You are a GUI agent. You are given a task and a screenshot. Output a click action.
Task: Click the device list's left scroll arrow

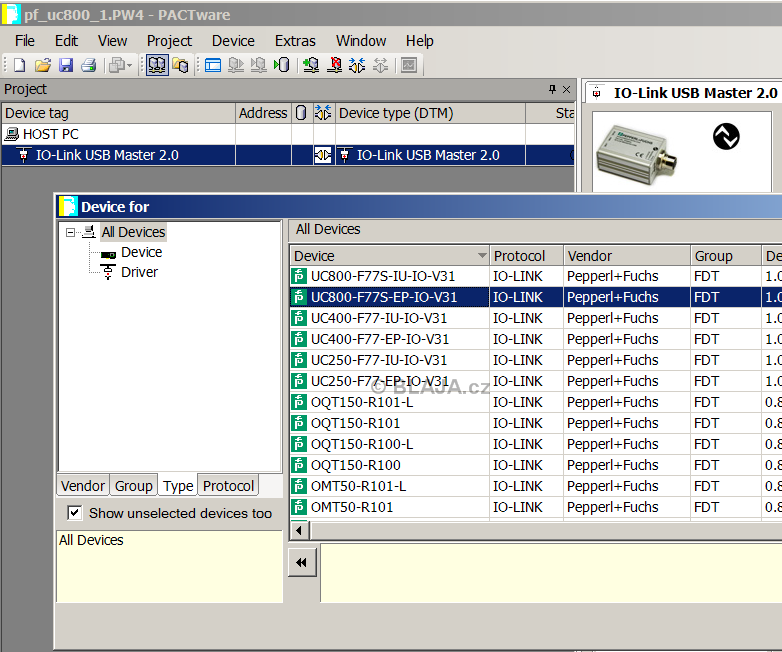(299, 530)
